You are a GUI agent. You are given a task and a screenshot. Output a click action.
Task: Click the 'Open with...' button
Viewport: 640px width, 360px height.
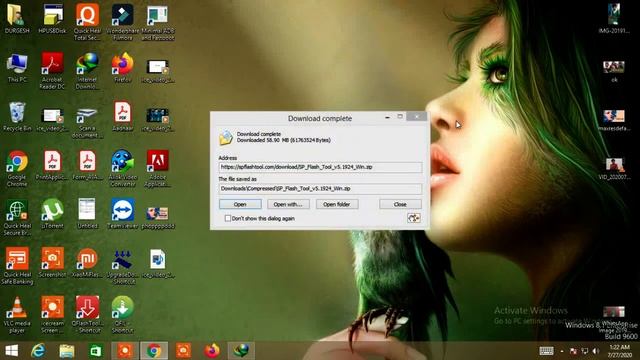288,204
